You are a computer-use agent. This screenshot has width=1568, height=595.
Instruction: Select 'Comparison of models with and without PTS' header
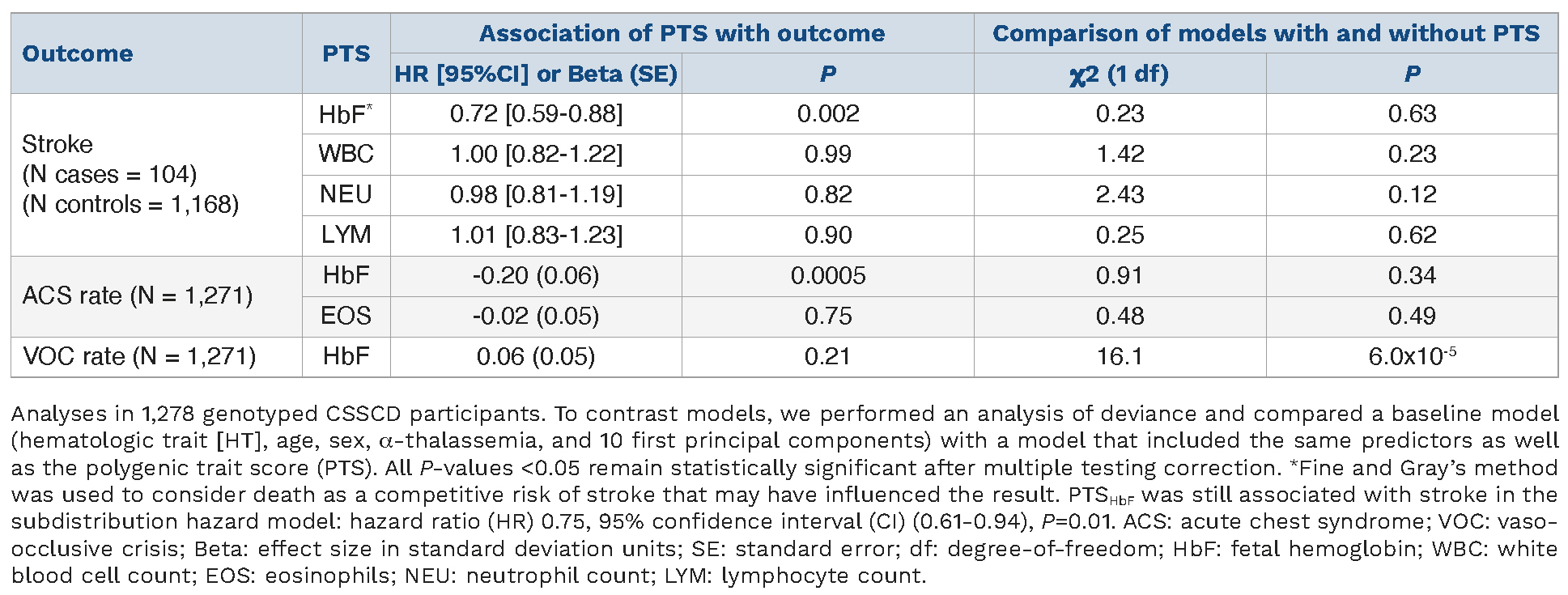[x=1265, y=33]
